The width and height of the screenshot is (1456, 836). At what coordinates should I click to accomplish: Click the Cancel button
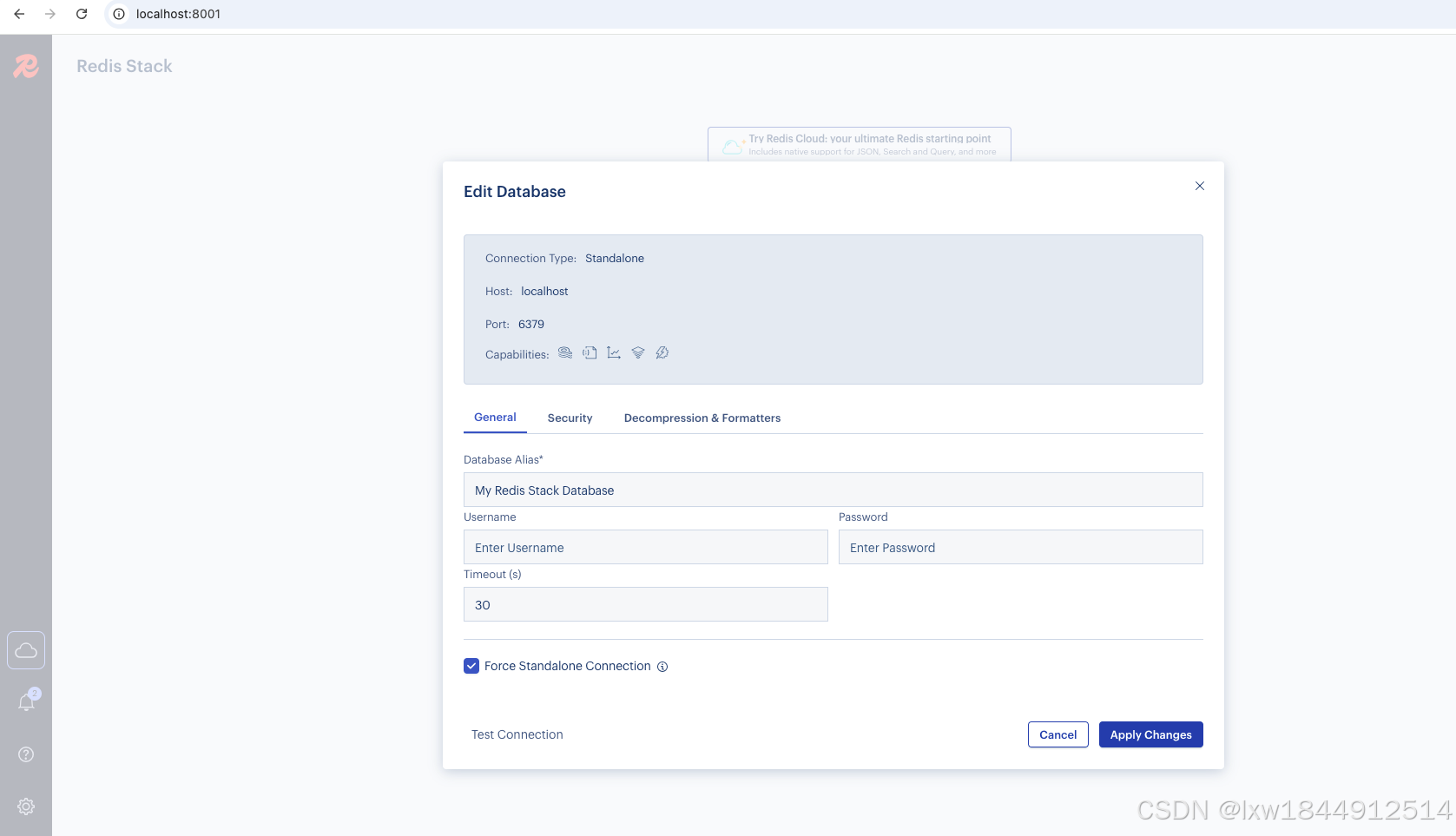(x=1058, y=734)
